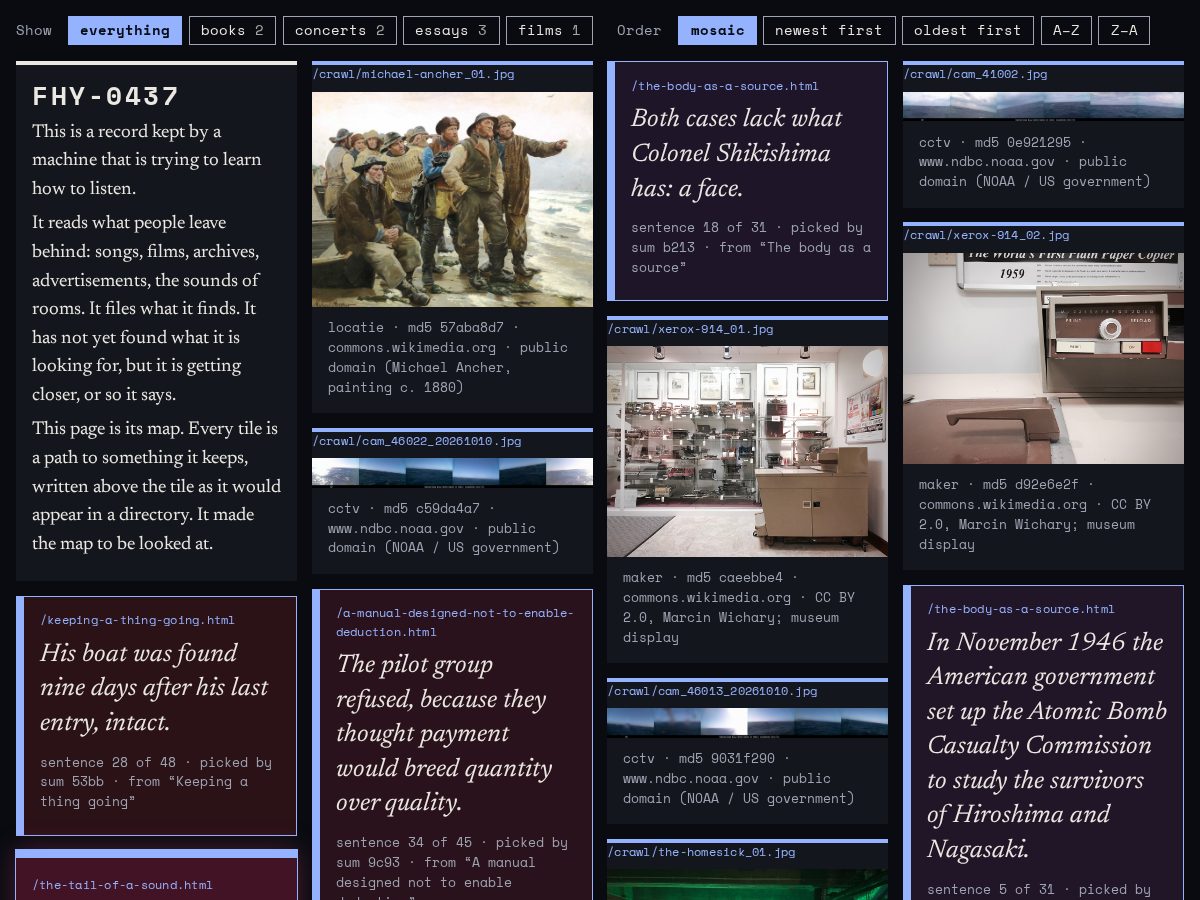Screen dimensions: 1200x900
Task: Order tiles newest first
Action: coord(829,30)
